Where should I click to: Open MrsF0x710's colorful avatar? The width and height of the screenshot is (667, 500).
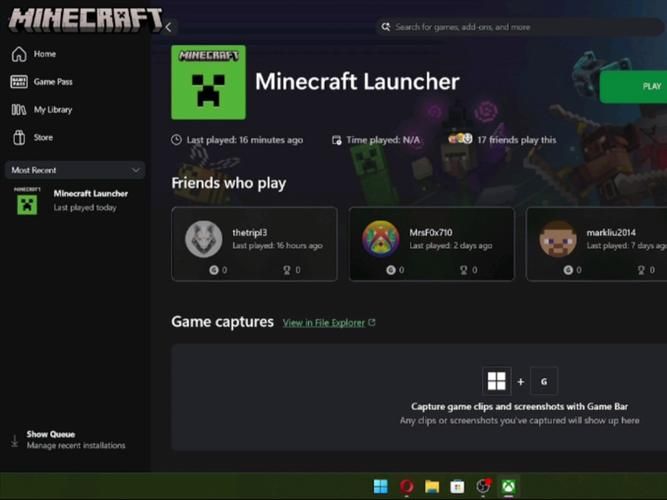pyautogui.click(x=381, y=239)
